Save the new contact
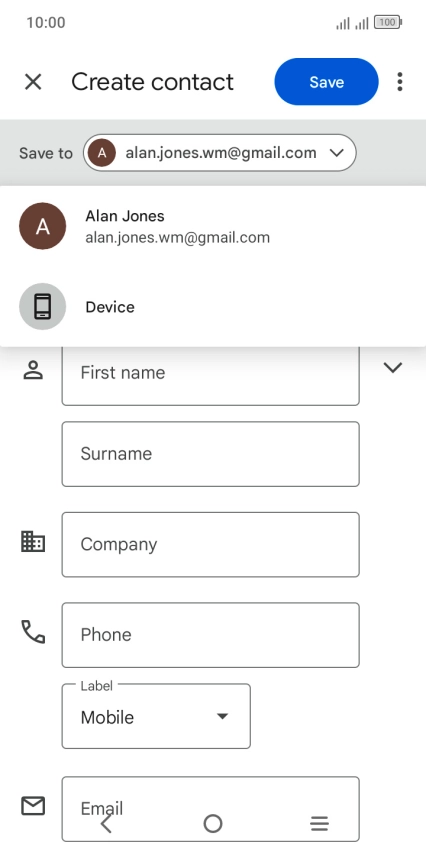 pos(327,82)
